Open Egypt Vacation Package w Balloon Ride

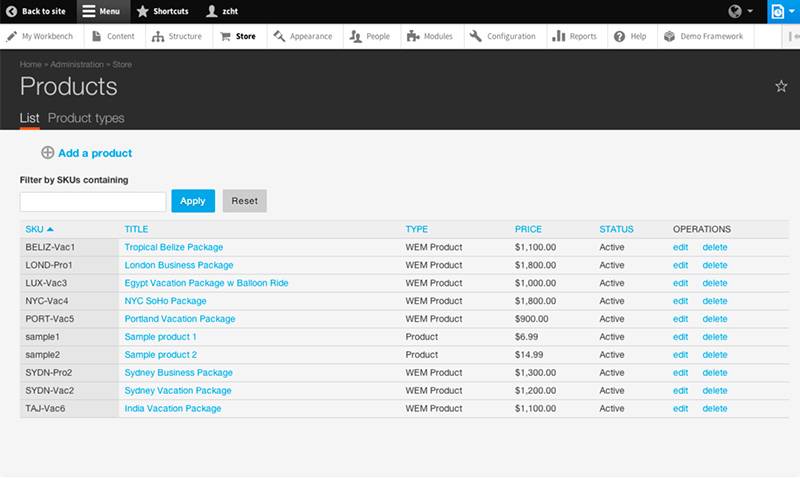[x=206, y=283]
